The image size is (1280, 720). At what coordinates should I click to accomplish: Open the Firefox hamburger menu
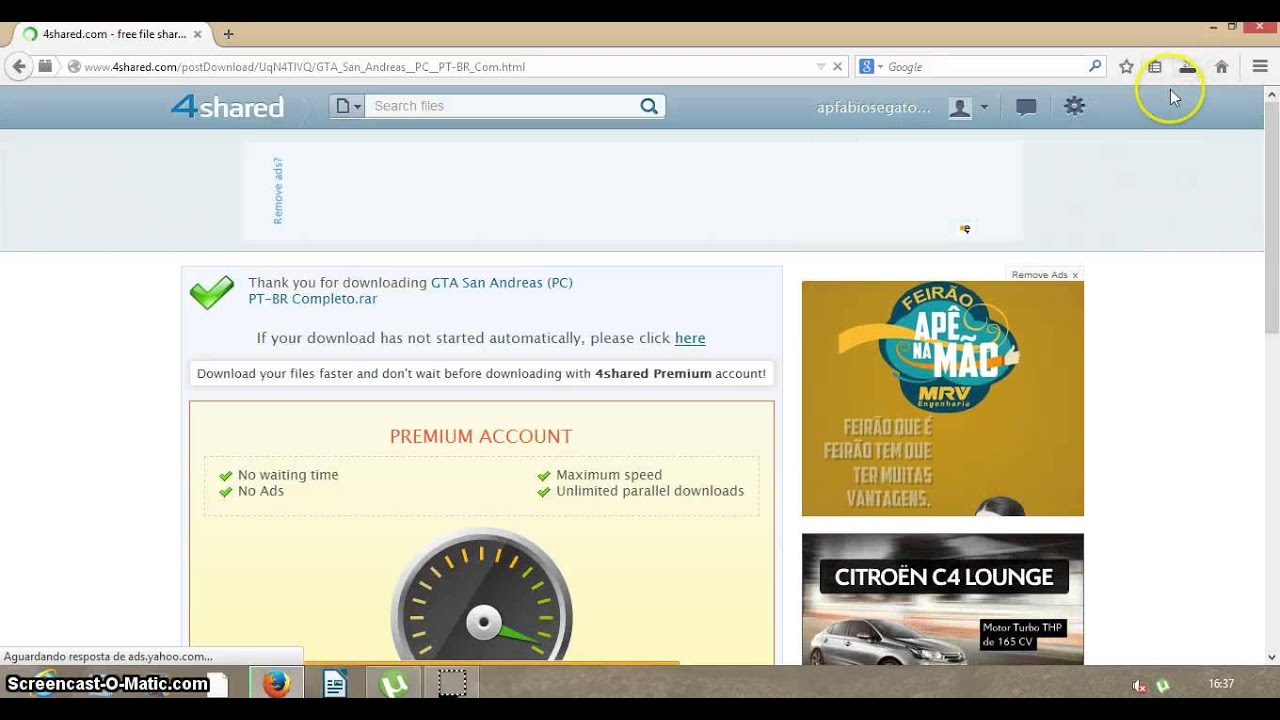coord(1260,67)
